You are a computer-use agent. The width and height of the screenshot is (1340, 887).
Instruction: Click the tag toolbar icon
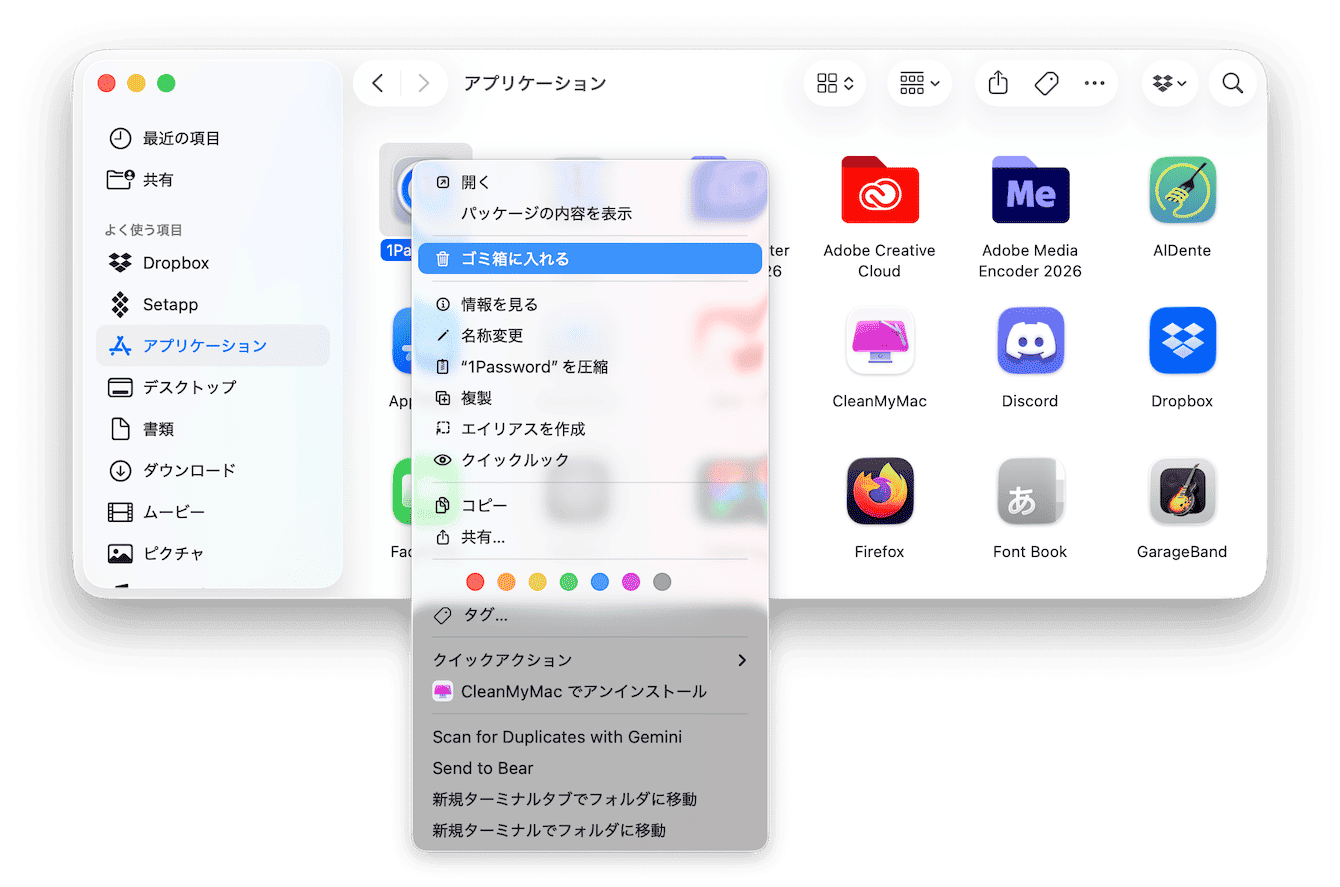coord(1046,83)
